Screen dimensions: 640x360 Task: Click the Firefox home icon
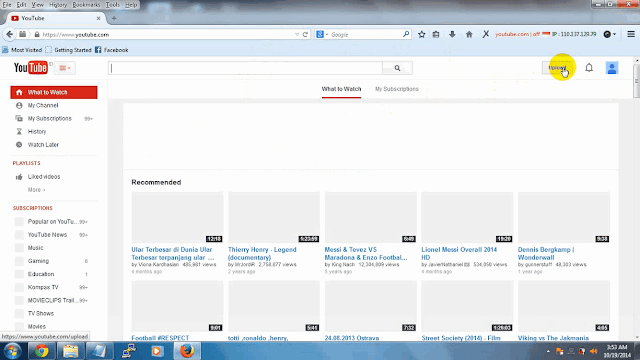coord(469,35)
